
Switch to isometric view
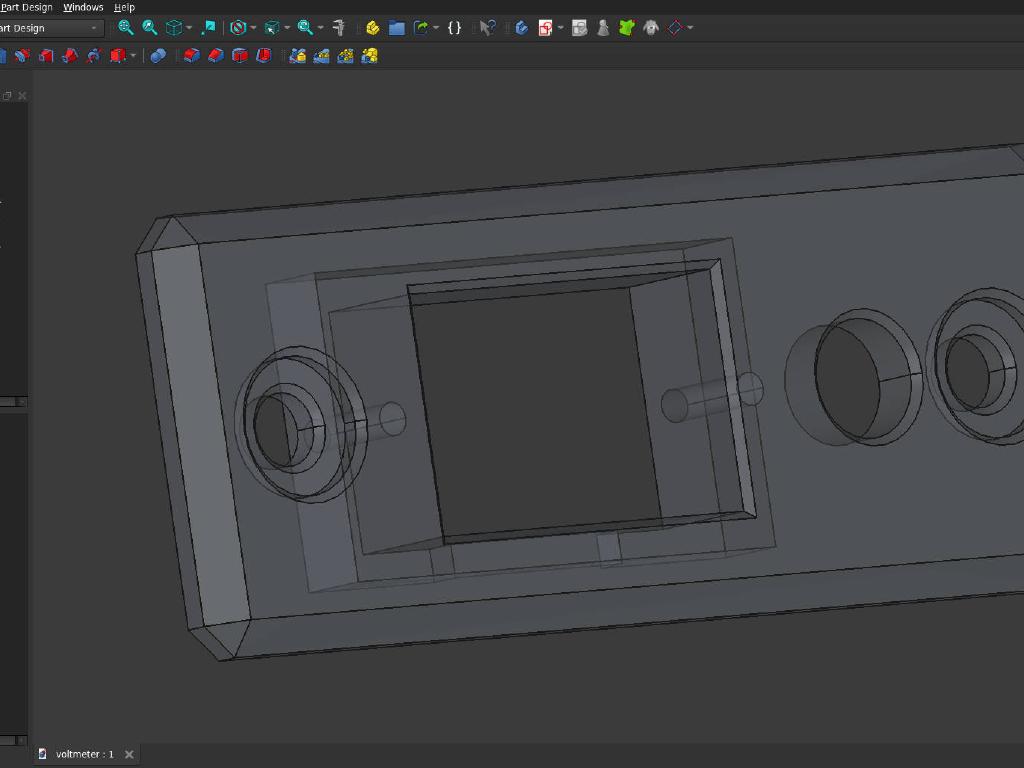coord(171,28)
